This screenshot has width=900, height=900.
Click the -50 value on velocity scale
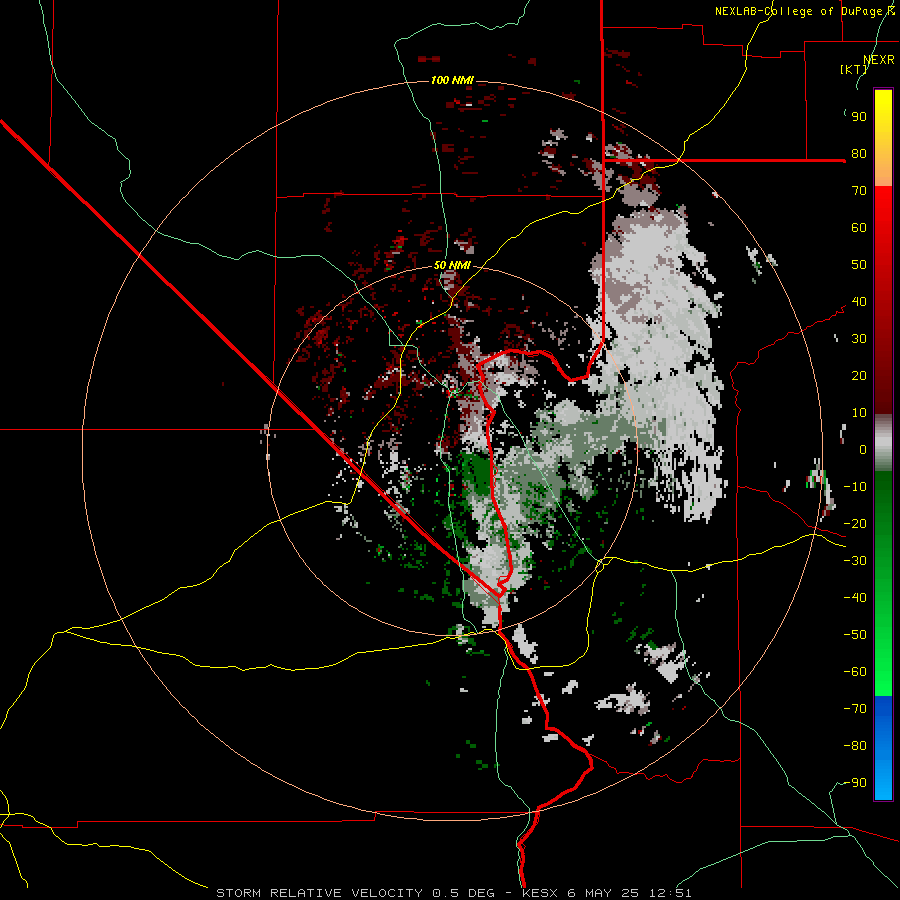pos(855,635)
